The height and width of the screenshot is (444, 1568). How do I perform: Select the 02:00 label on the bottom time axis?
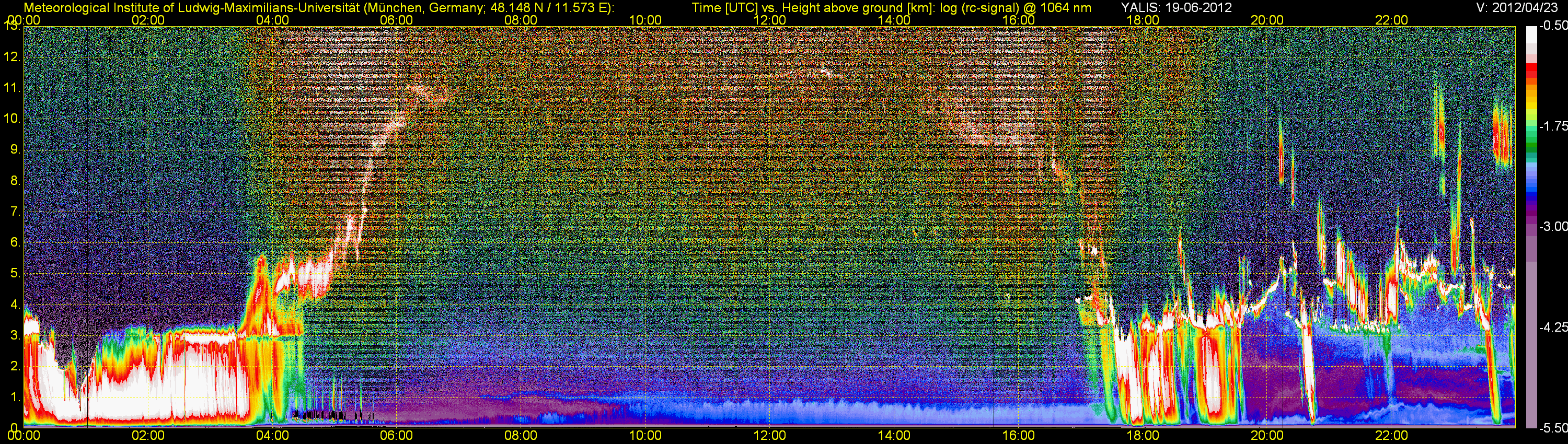click(148, 436)
